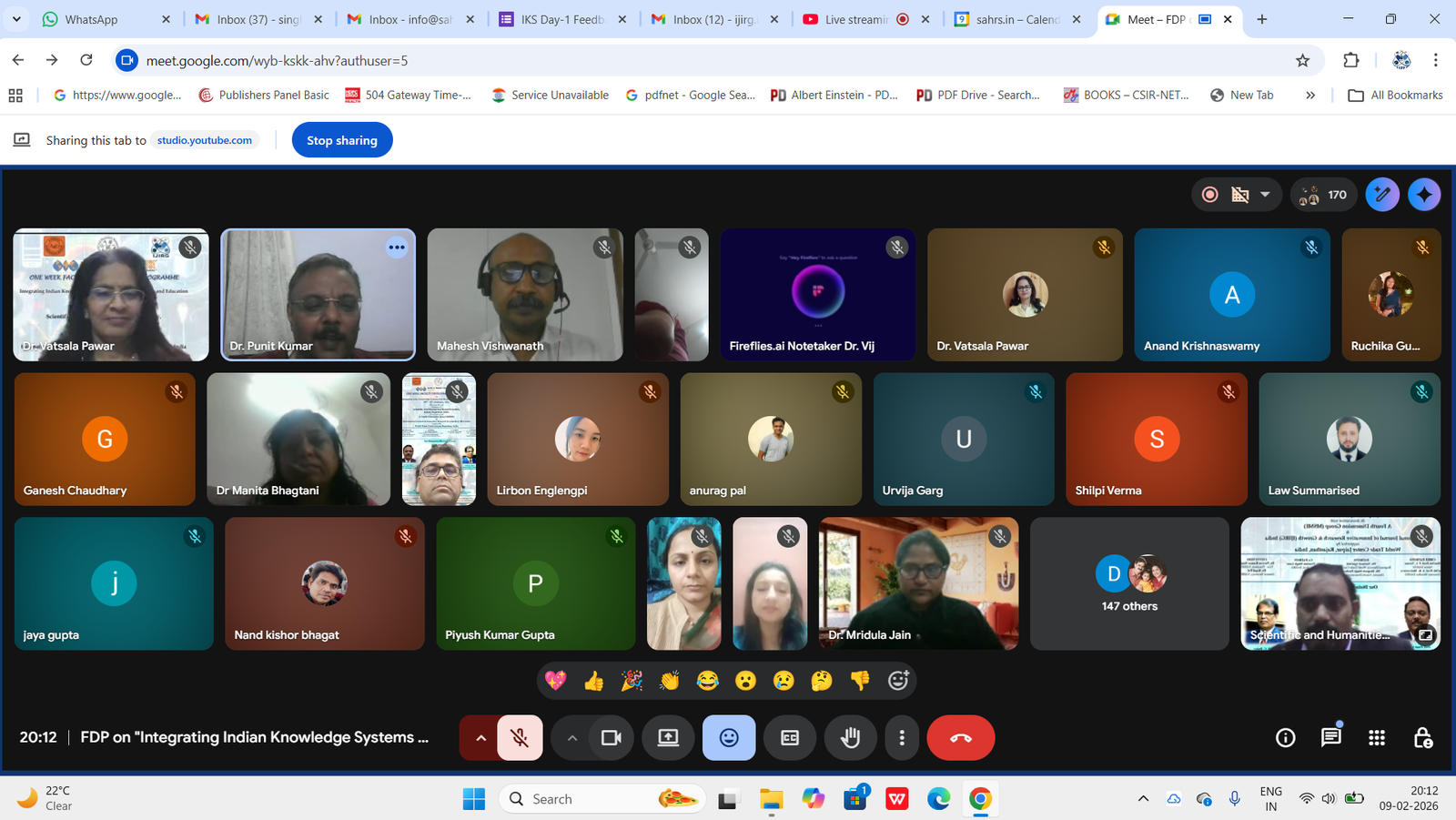Expand audio settings chevron beside microphone
Viewport: 1456px width, 820px height.
click(x=480, y=738)
